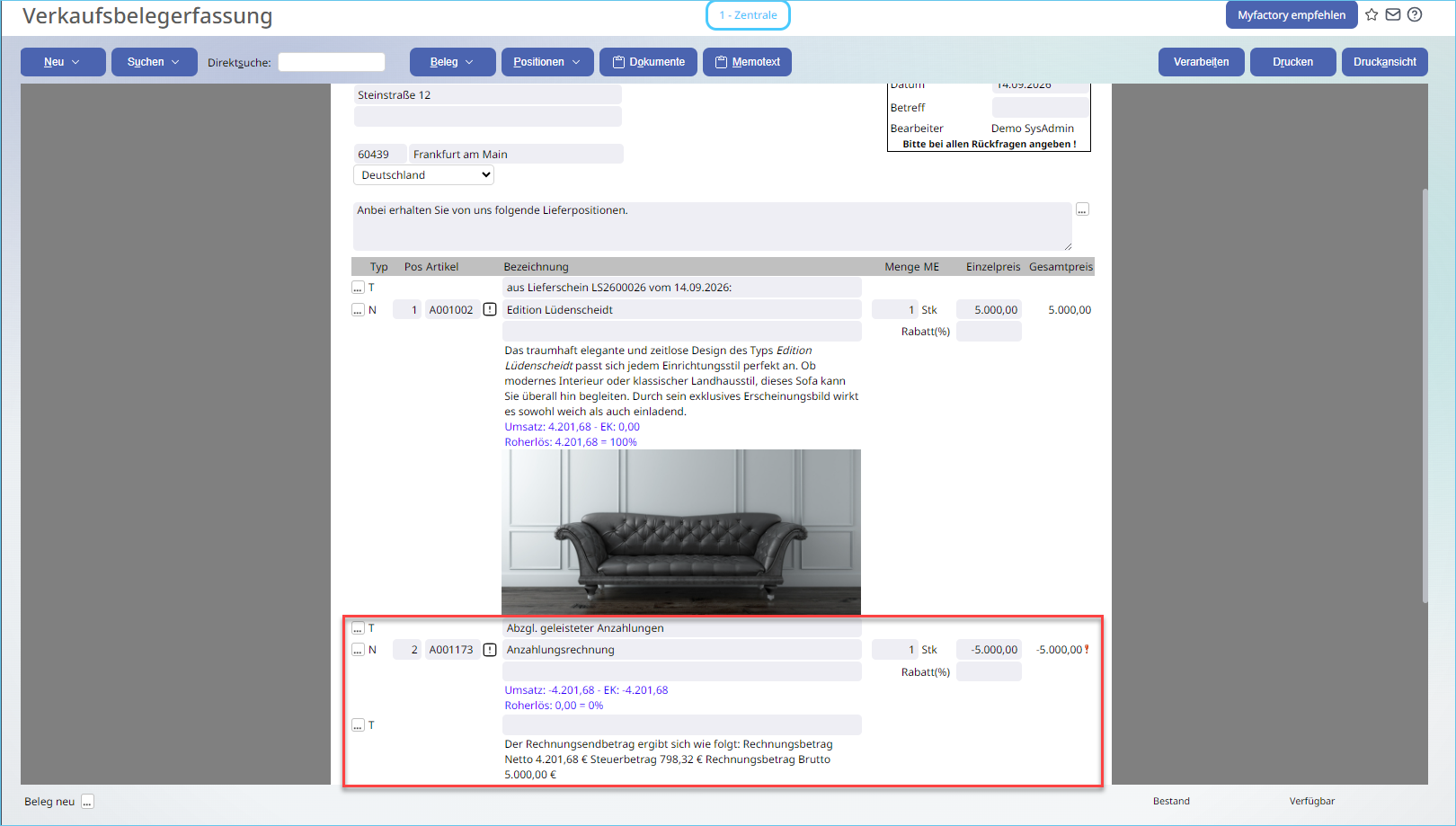
Task: Click the Verarbeiten button
Action: tap(1201, 62)
